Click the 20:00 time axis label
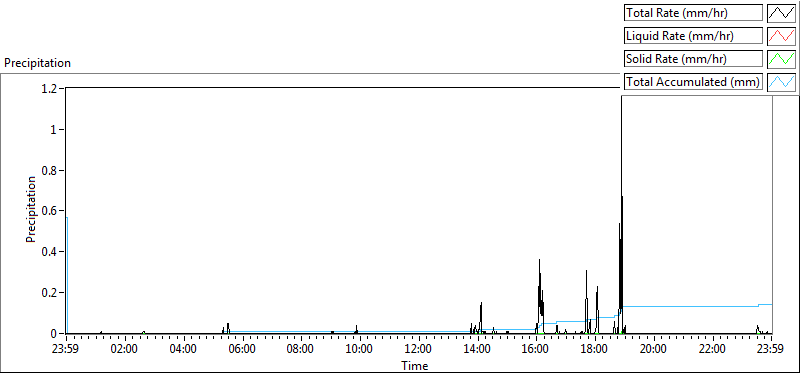Screen dimensions: 800x373 (654, 350)
